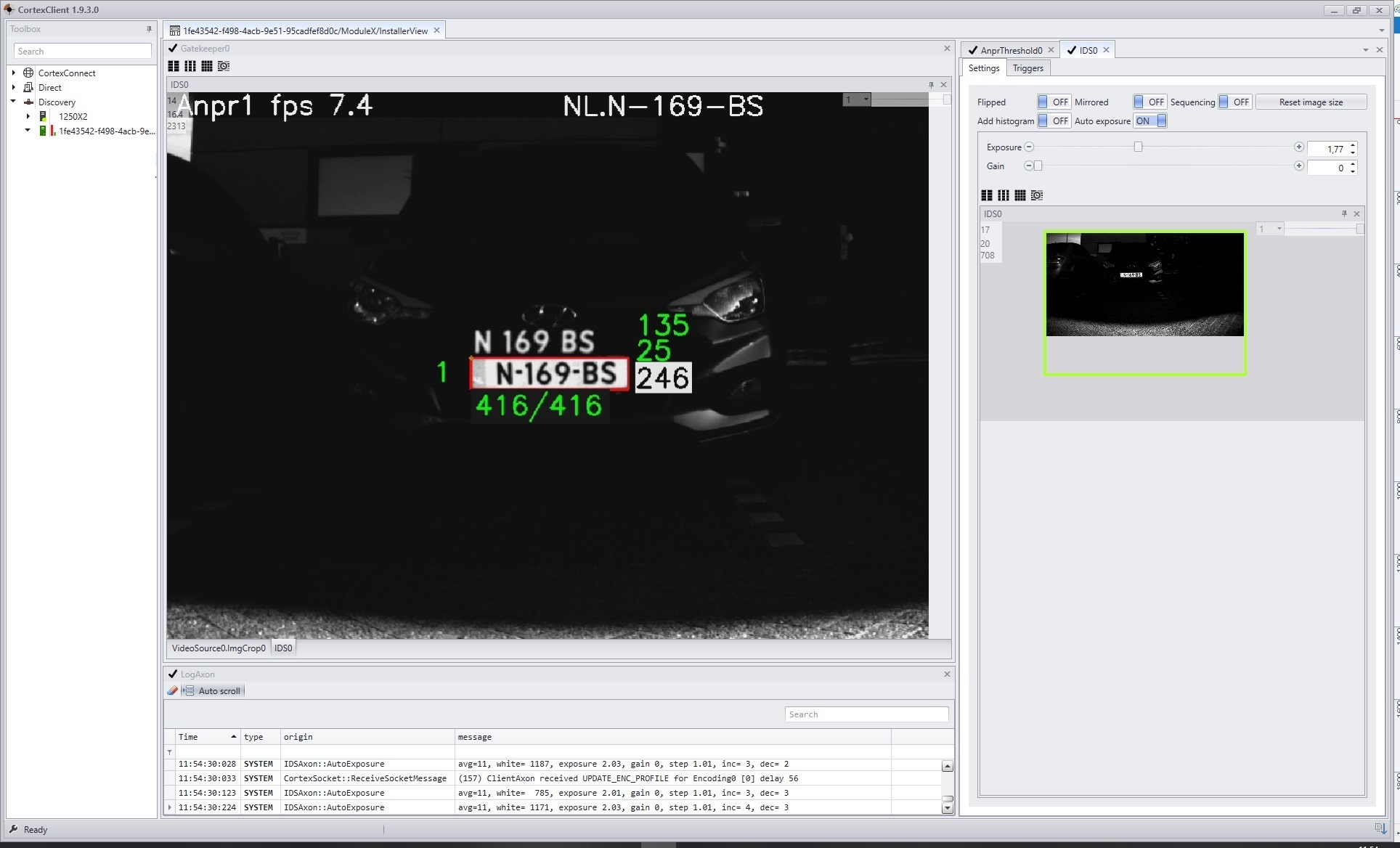Adjust the Gain slider handle
This screenshot has width=1400, height=848.
coord(1038,166)
